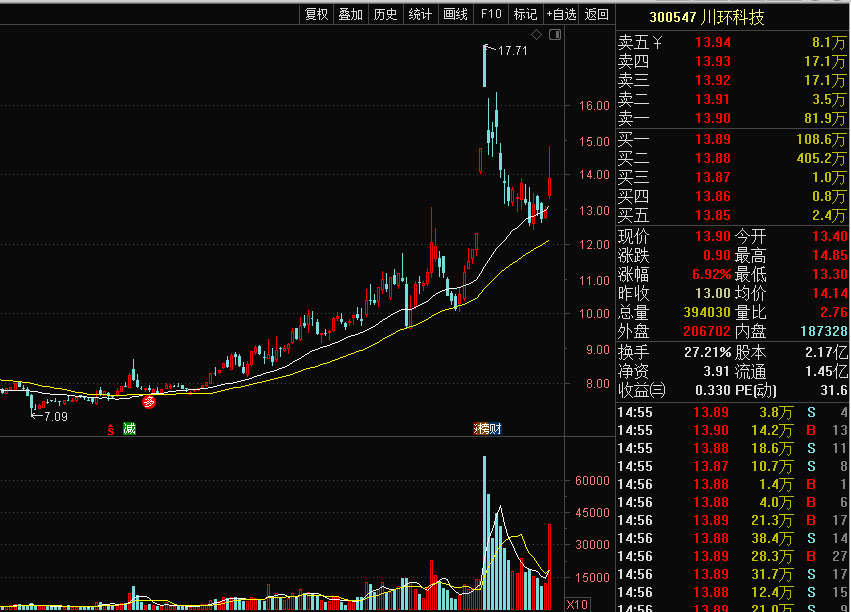This screenshot has height=612, width=851.
Task: Click the 7.09 low price label
Action: point(55,417)
